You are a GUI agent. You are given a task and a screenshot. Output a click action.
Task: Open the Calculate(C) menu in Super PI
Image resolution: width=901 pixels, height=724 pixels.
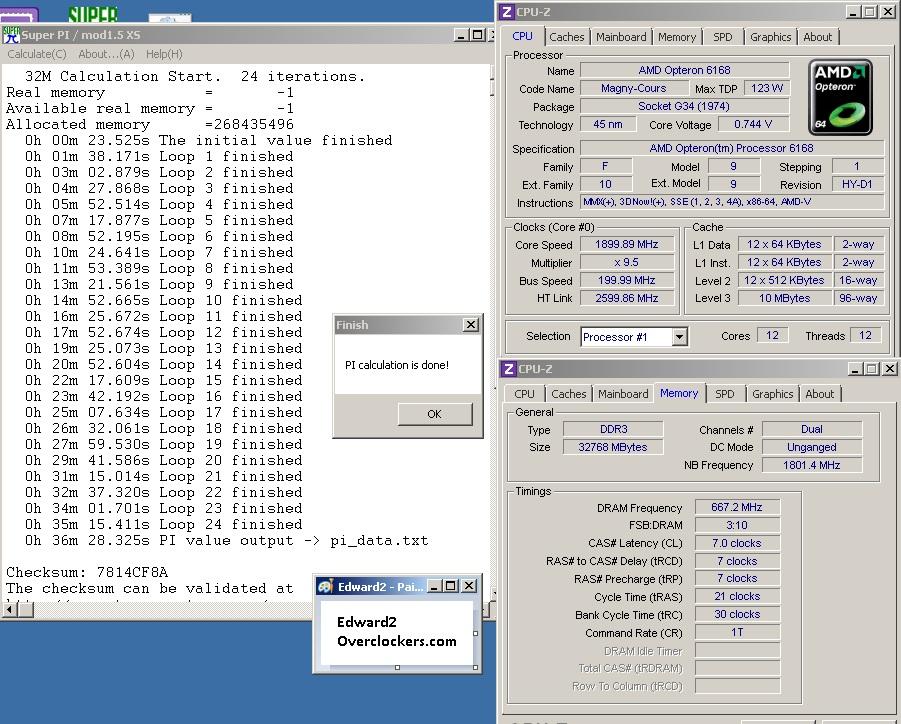(37, 54)
